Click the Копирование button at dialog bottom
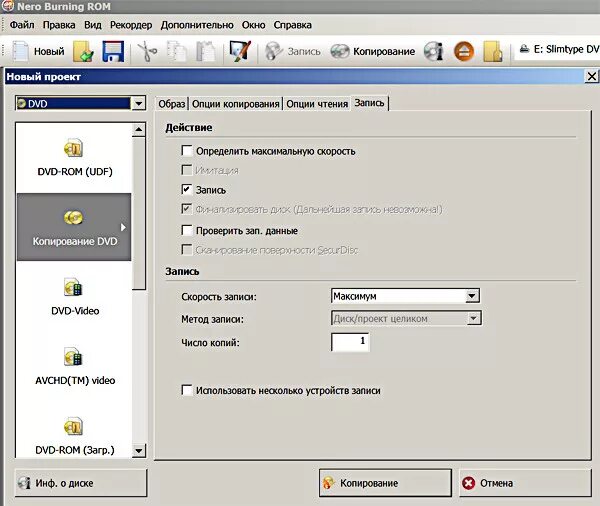Screen dimensions: 600x506 [x=385, y=483]
